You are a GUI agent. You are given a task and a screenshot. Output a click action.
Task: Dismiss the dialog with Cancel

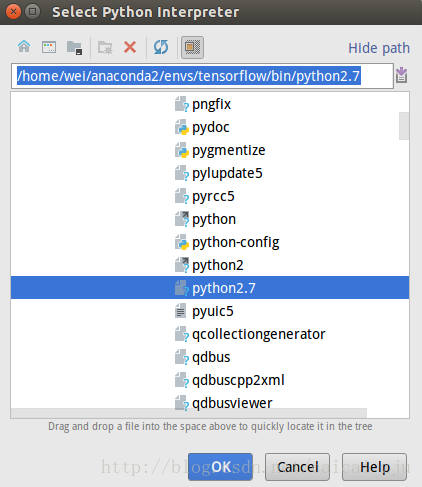[x=297, y=467]
